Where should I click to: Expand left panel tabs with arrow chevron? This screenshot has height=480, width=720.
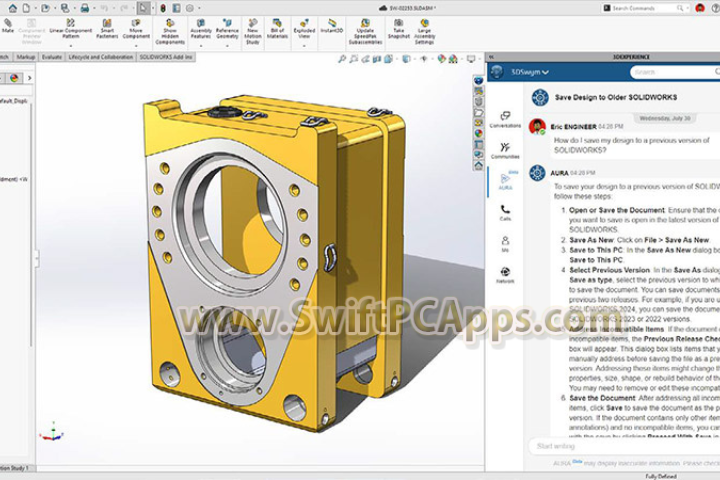pos(29,78)
